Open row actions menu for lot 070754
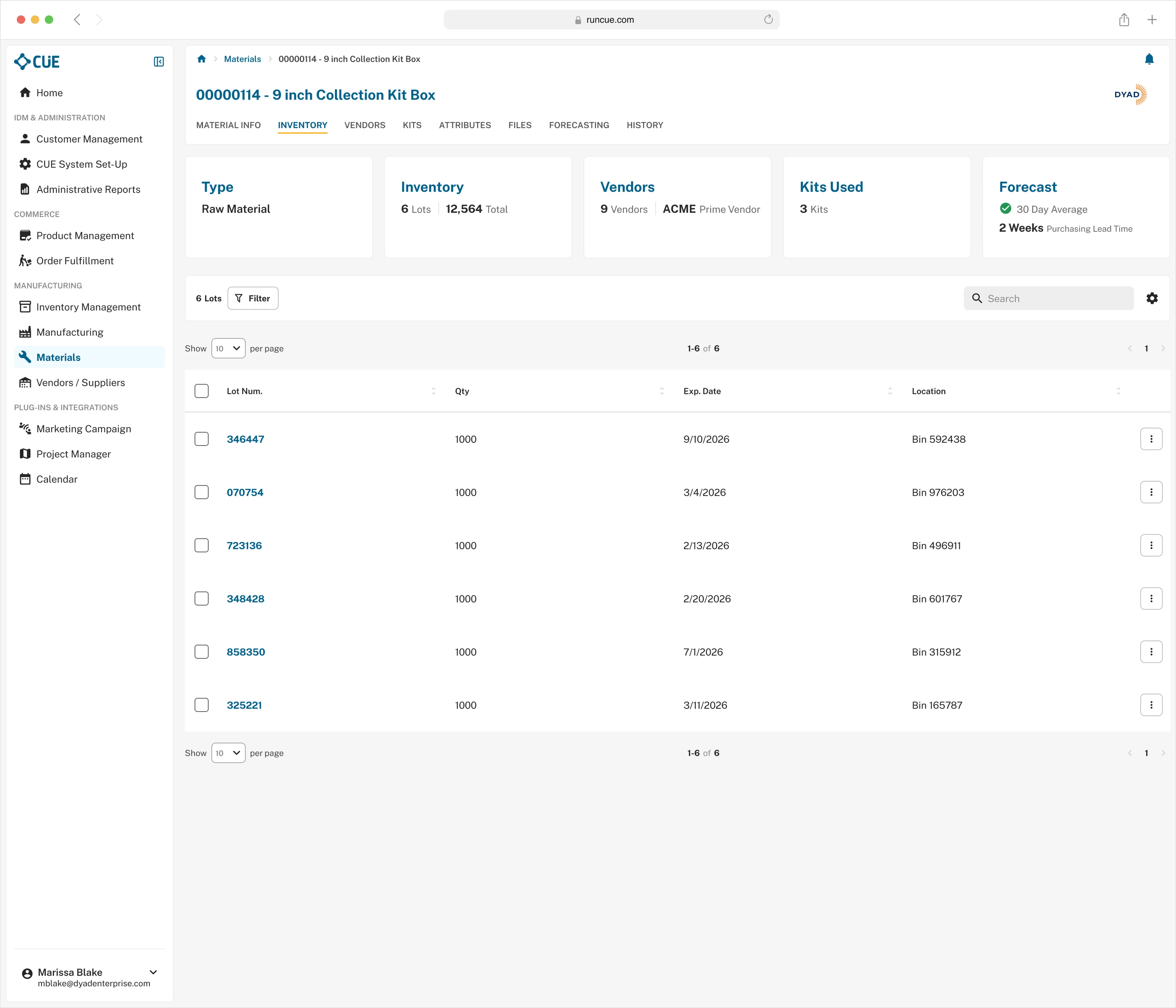The height and width of the screenshot is (1008, 1176). pos(1151,492)
